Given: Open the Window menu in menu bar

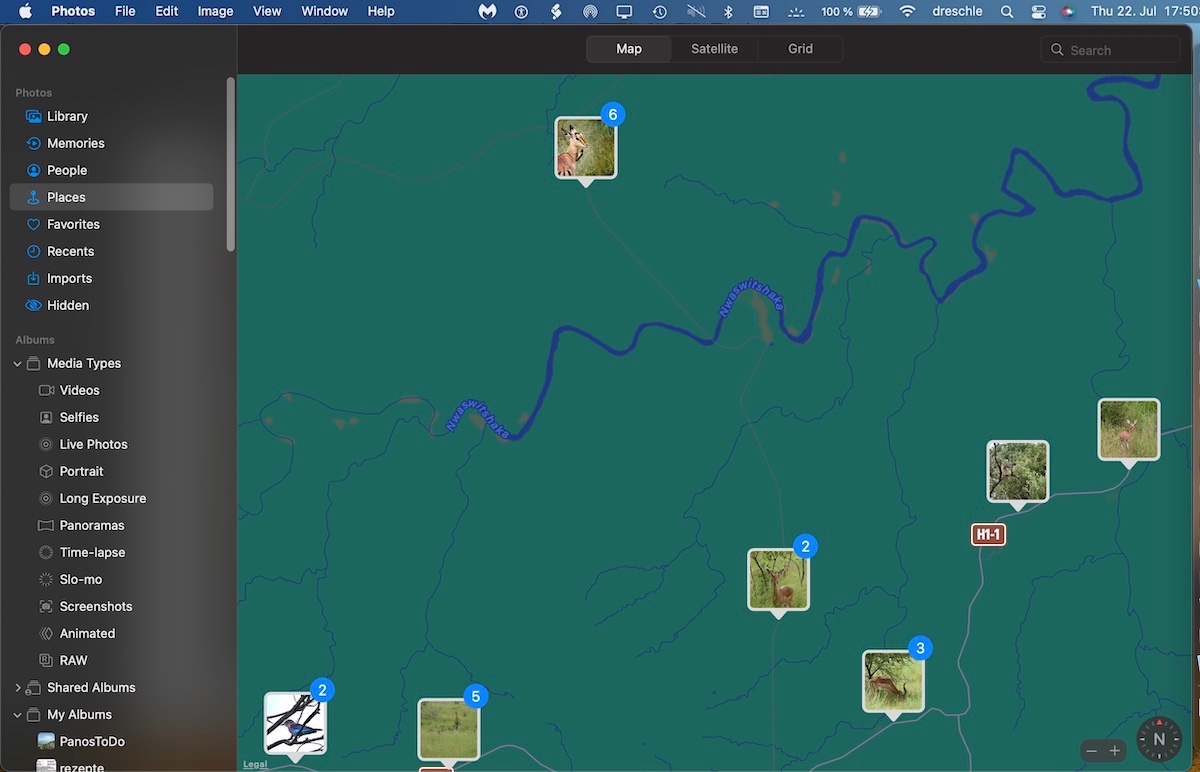Looking at the screenshot, I should coord(324,11).
